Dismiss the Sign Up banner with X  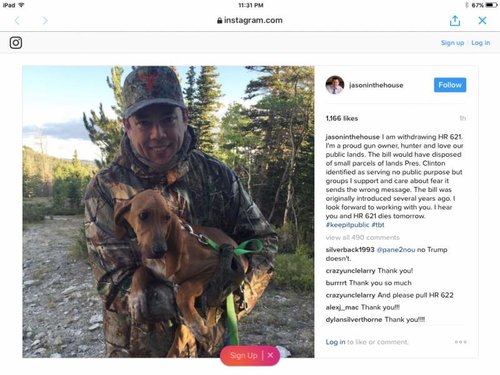point(270,355)
